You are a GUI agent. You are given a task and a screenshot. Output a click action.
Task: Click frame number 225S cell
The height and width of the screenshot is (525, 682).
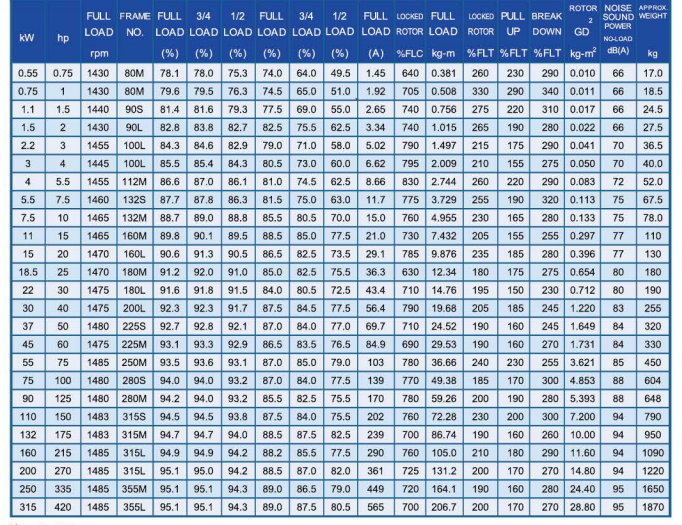click(x=134, y=327)
